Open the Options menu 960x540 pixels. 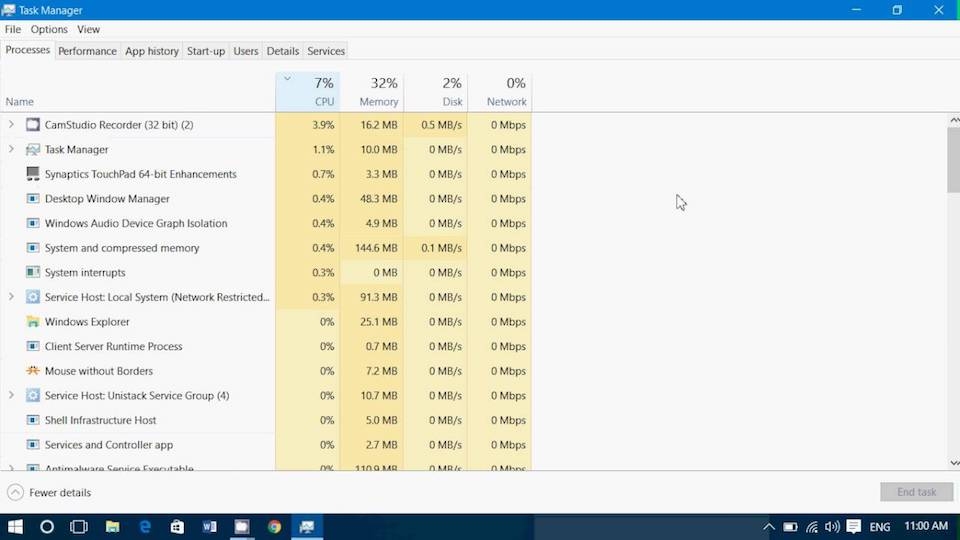[49, 29]
